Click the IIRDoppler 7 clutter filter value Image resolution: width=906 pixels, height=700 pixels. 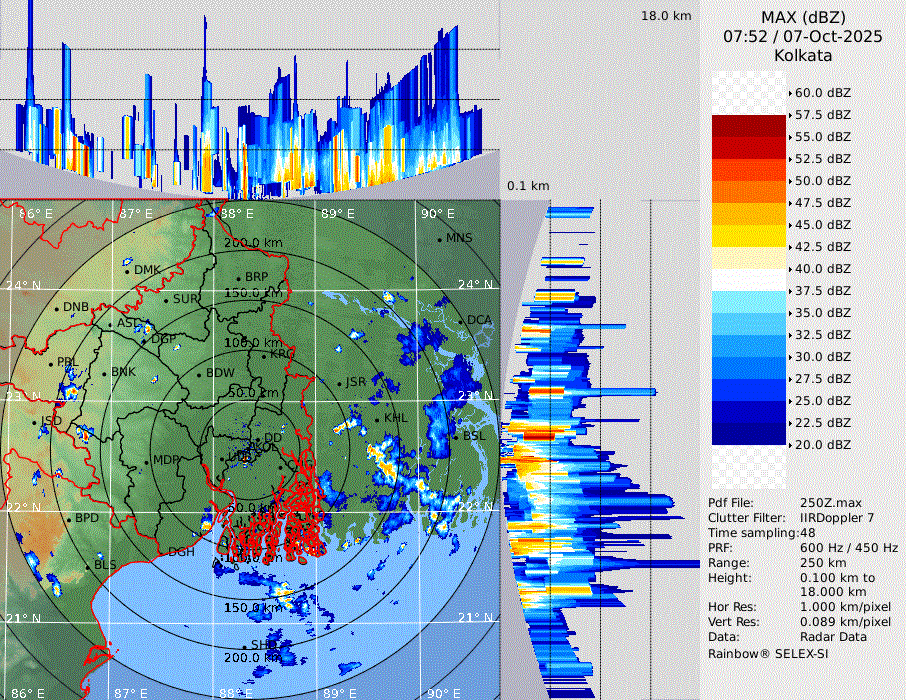(844, 518)
